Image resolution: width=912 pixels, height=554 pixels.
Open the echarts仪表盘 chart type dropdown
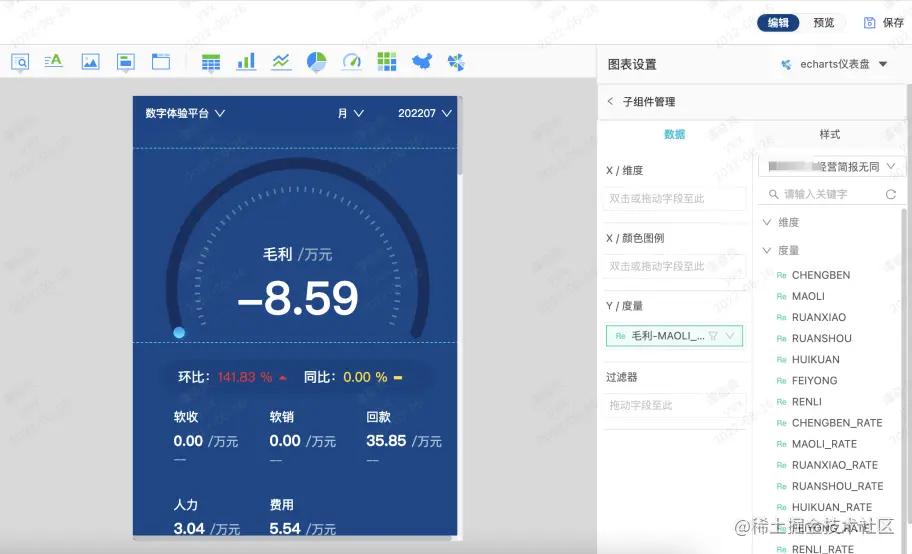point(883,64)
